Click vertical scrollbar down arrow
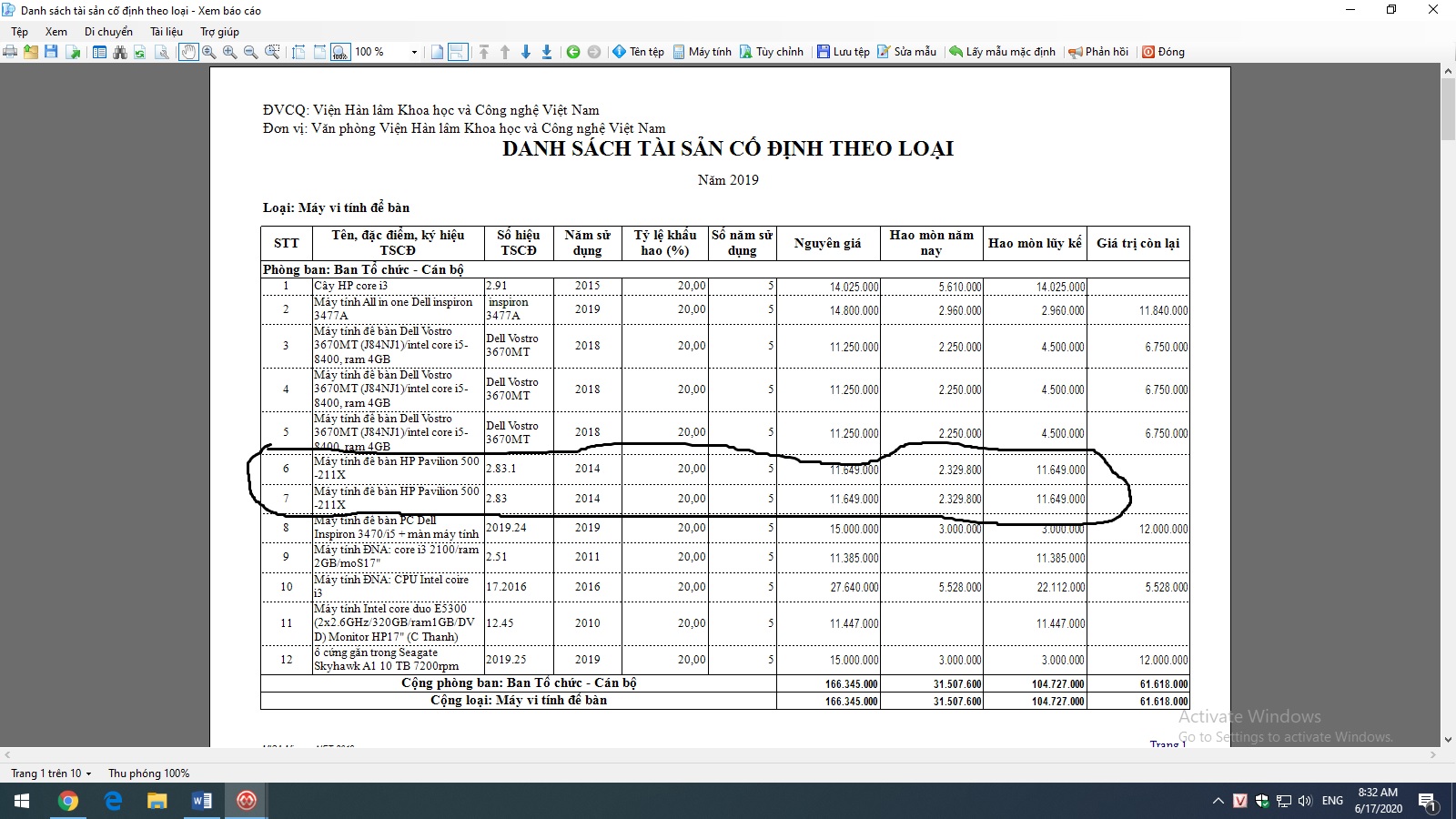This screenshot has height=819, width=1456. point(1448,740)
